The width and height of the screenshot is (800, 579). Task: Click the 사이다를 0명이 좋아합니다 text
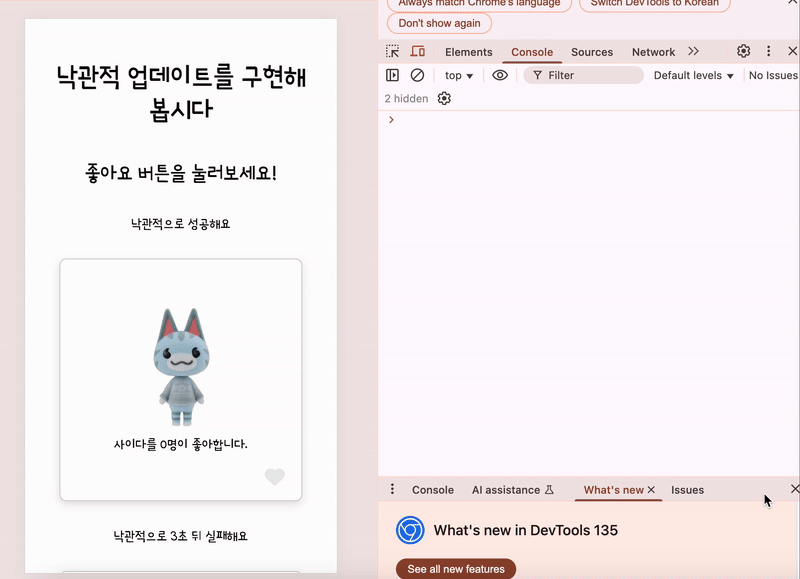coord(181,444)
